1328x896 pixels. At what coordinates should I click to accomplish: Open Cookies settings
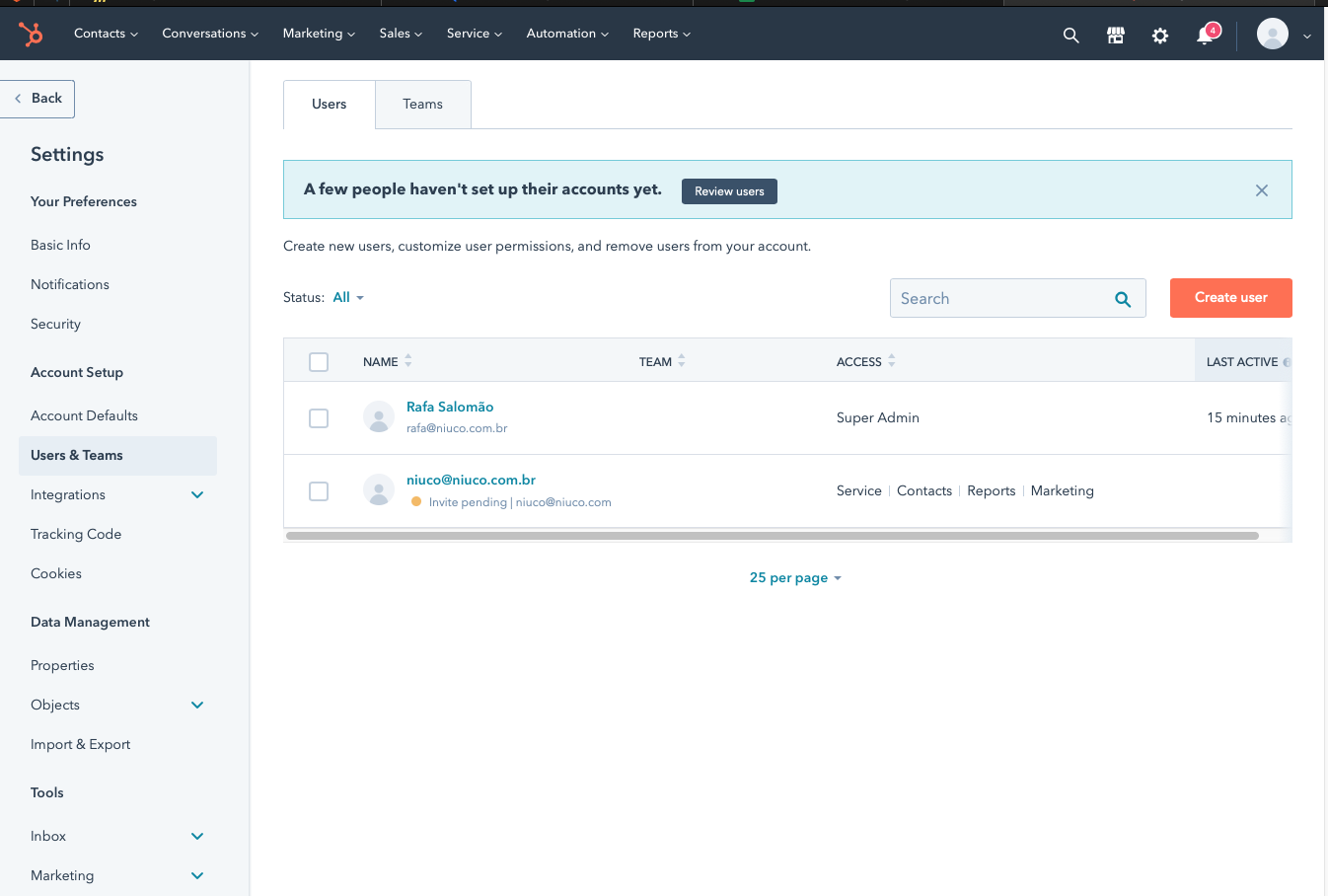coord(56,573)
